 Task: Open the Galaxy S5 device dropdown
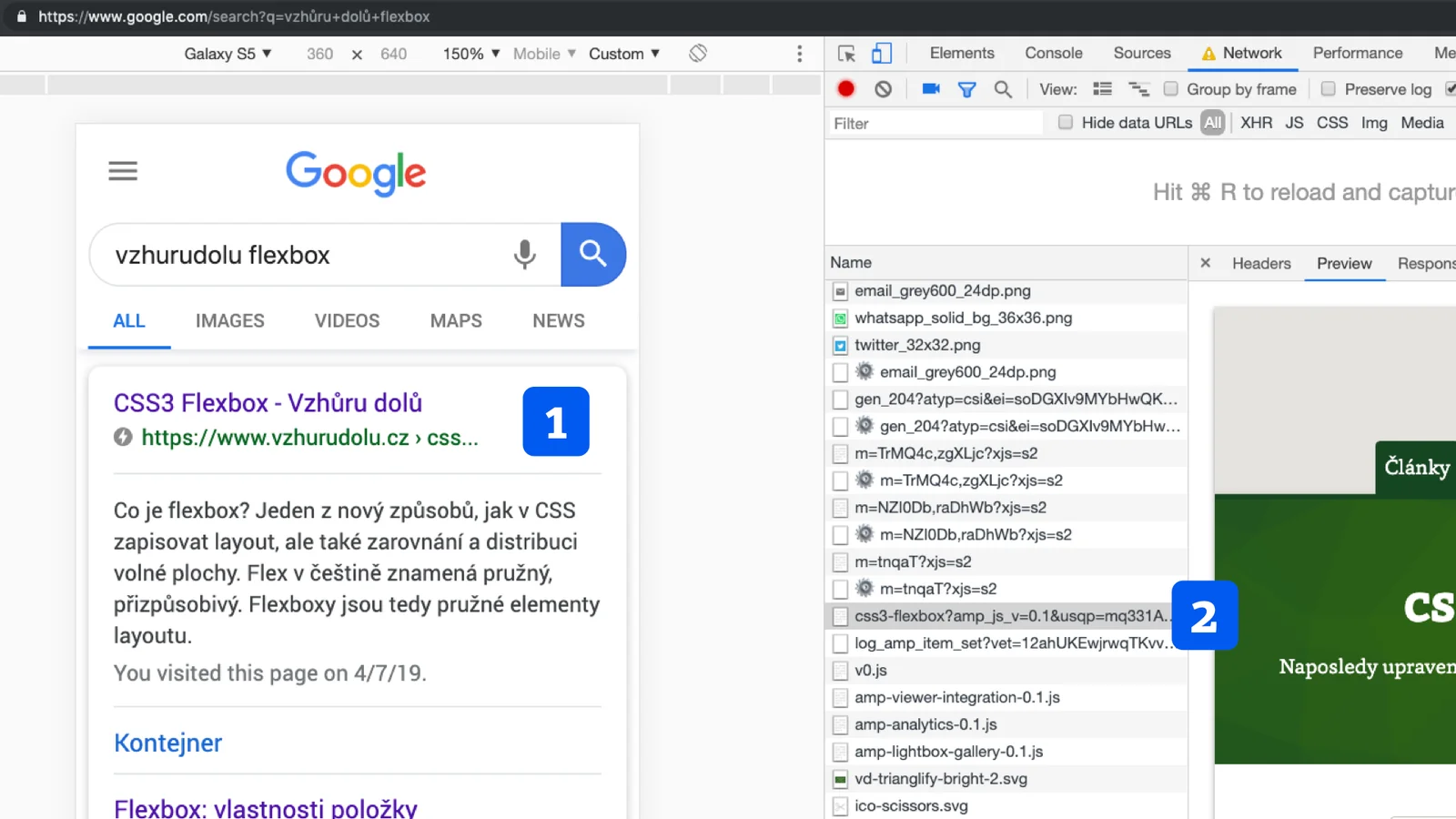pos(227,54)
